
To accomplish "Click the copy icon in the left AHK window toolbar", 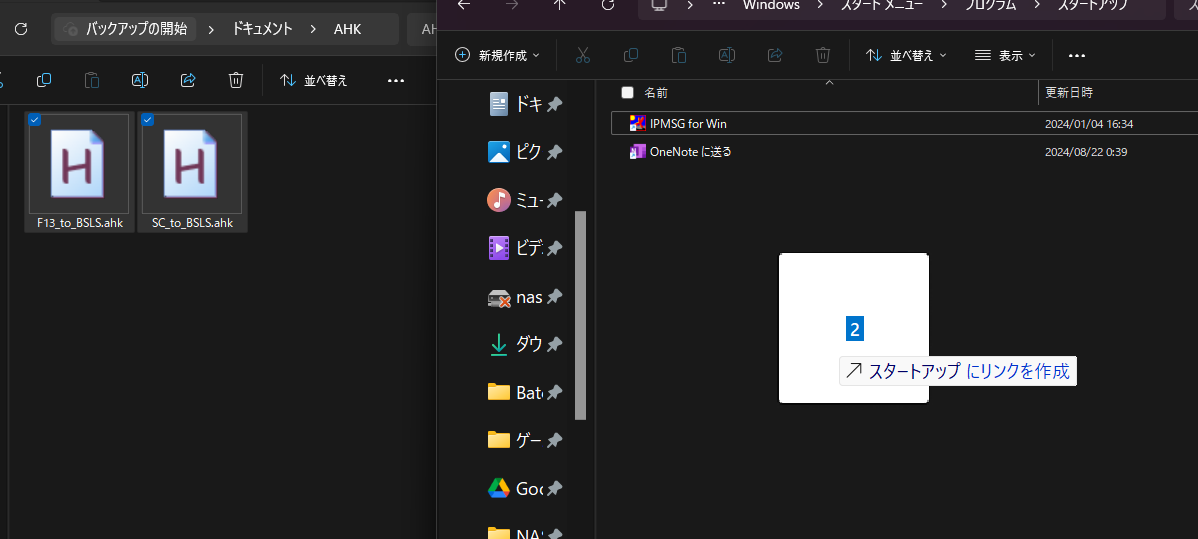I will tap(44, 80).
